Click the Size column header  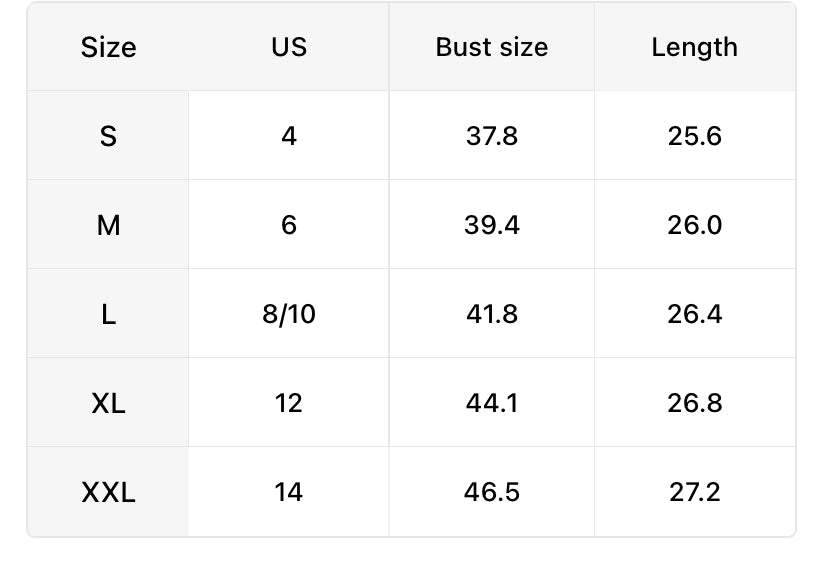(x=108, y=47)
